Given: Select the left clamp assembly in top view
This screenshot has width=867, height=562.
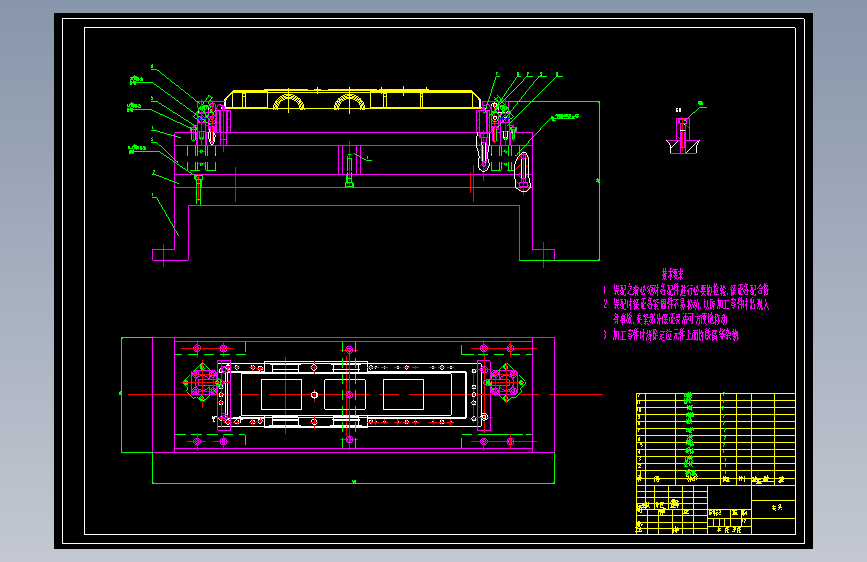Looking at the screenshot, I should click(203, 382).
